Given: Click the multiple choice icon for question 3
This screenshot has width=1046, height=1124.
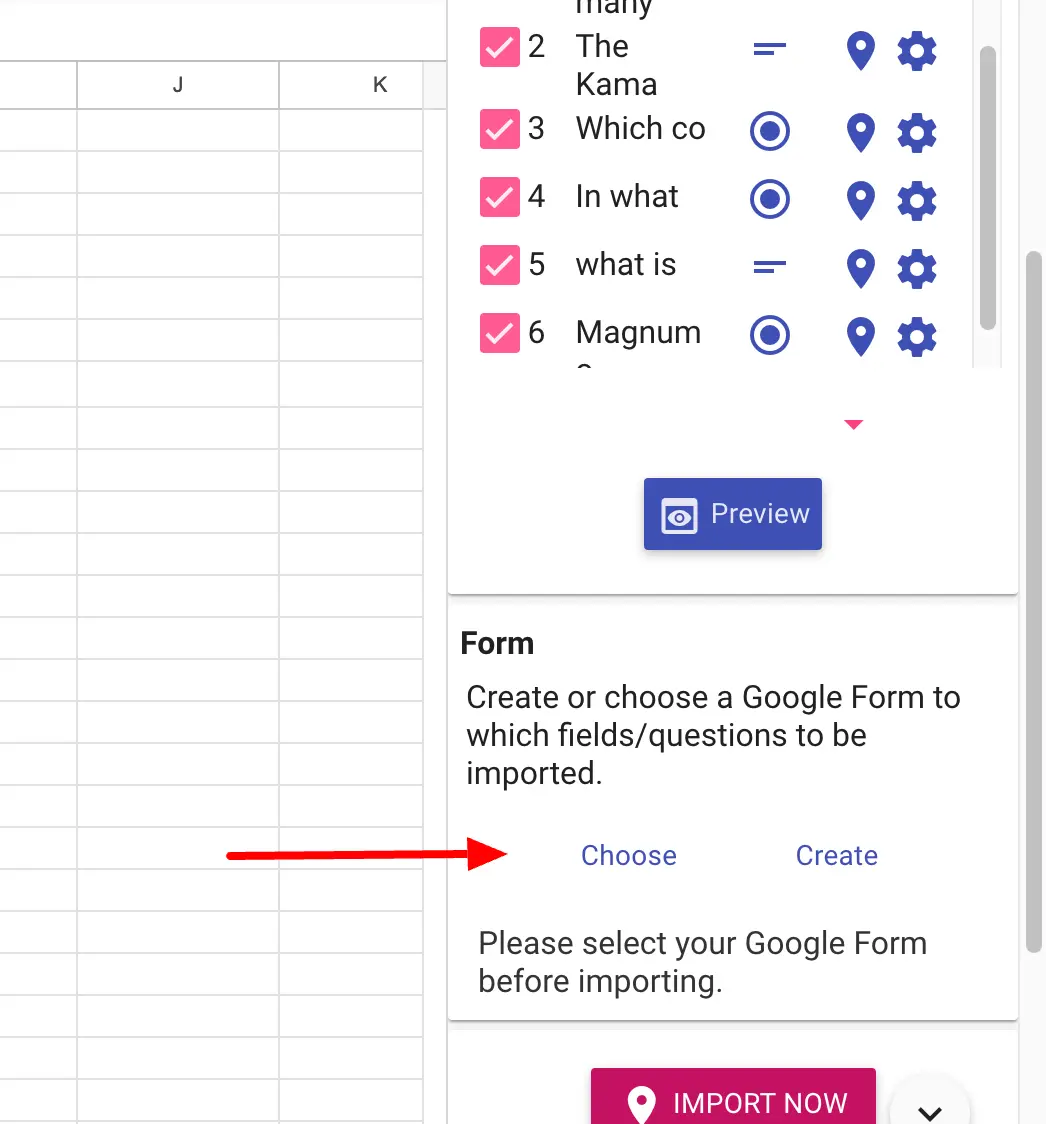Looking at the screenshot, I should pos(769,132).
